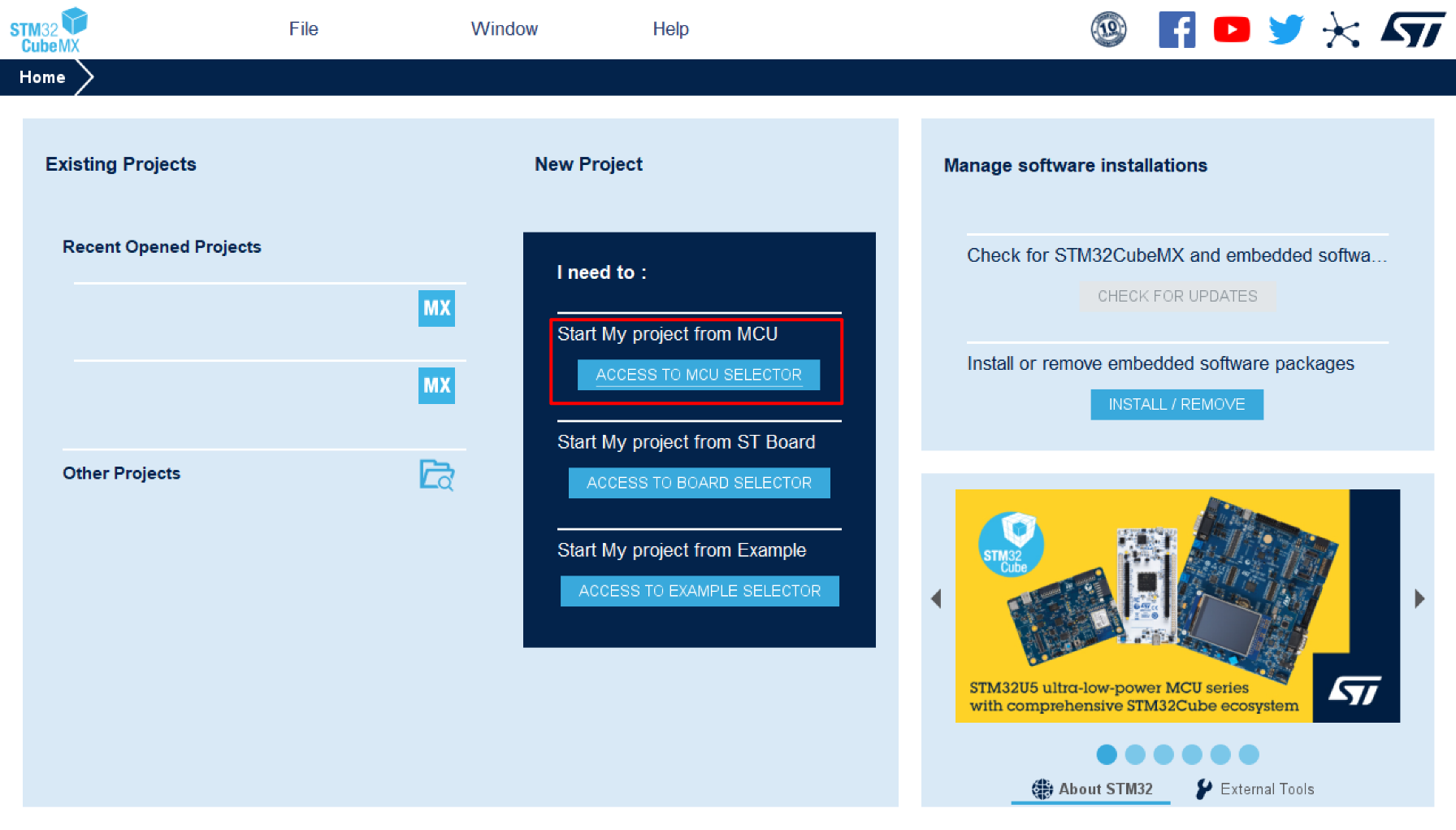Open the Help menu
Viewport: 1456px width, 830px height.
coord(671,29)
